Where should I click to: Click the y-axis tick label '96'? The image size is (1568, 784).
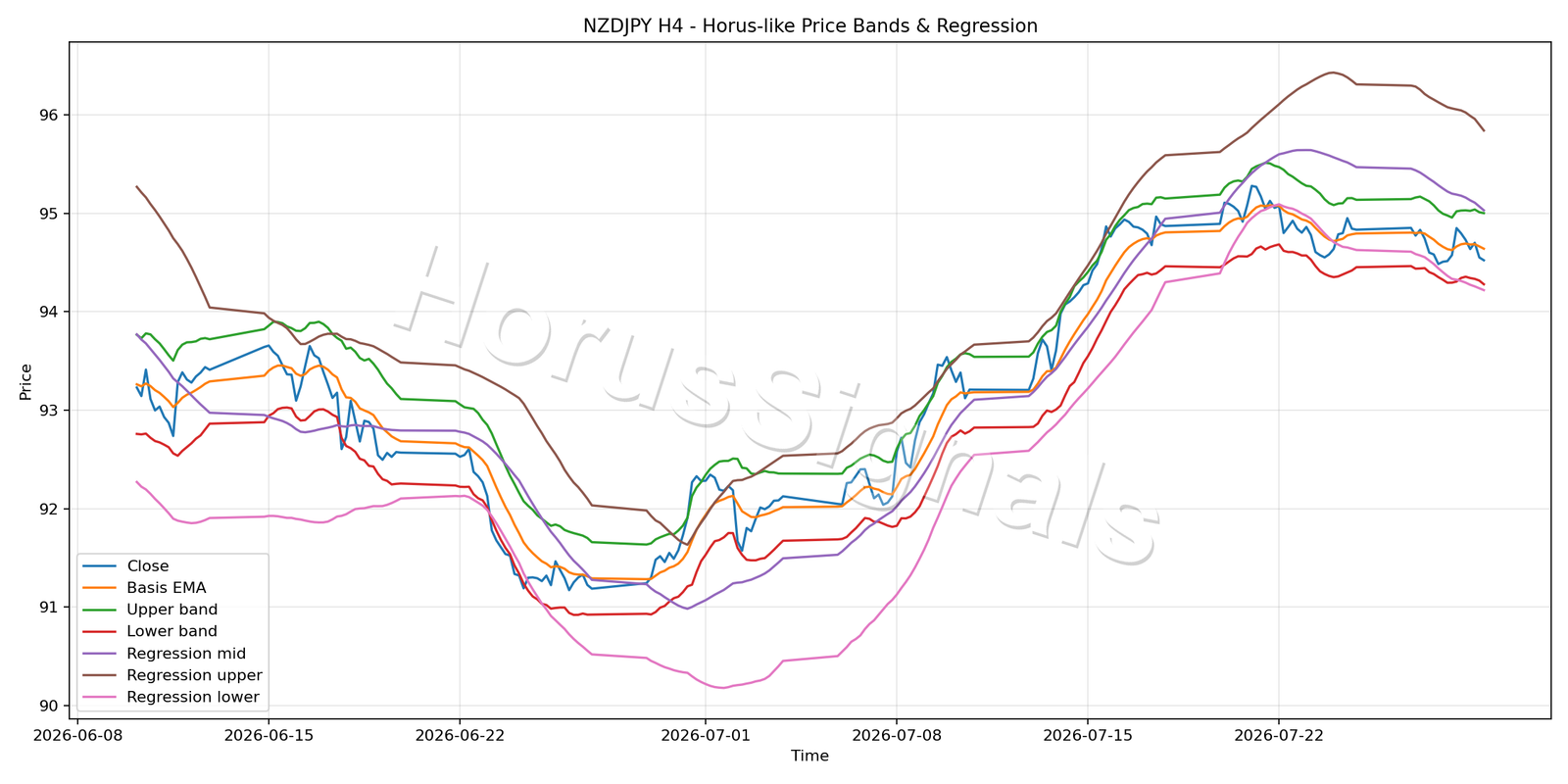point(50,115)
